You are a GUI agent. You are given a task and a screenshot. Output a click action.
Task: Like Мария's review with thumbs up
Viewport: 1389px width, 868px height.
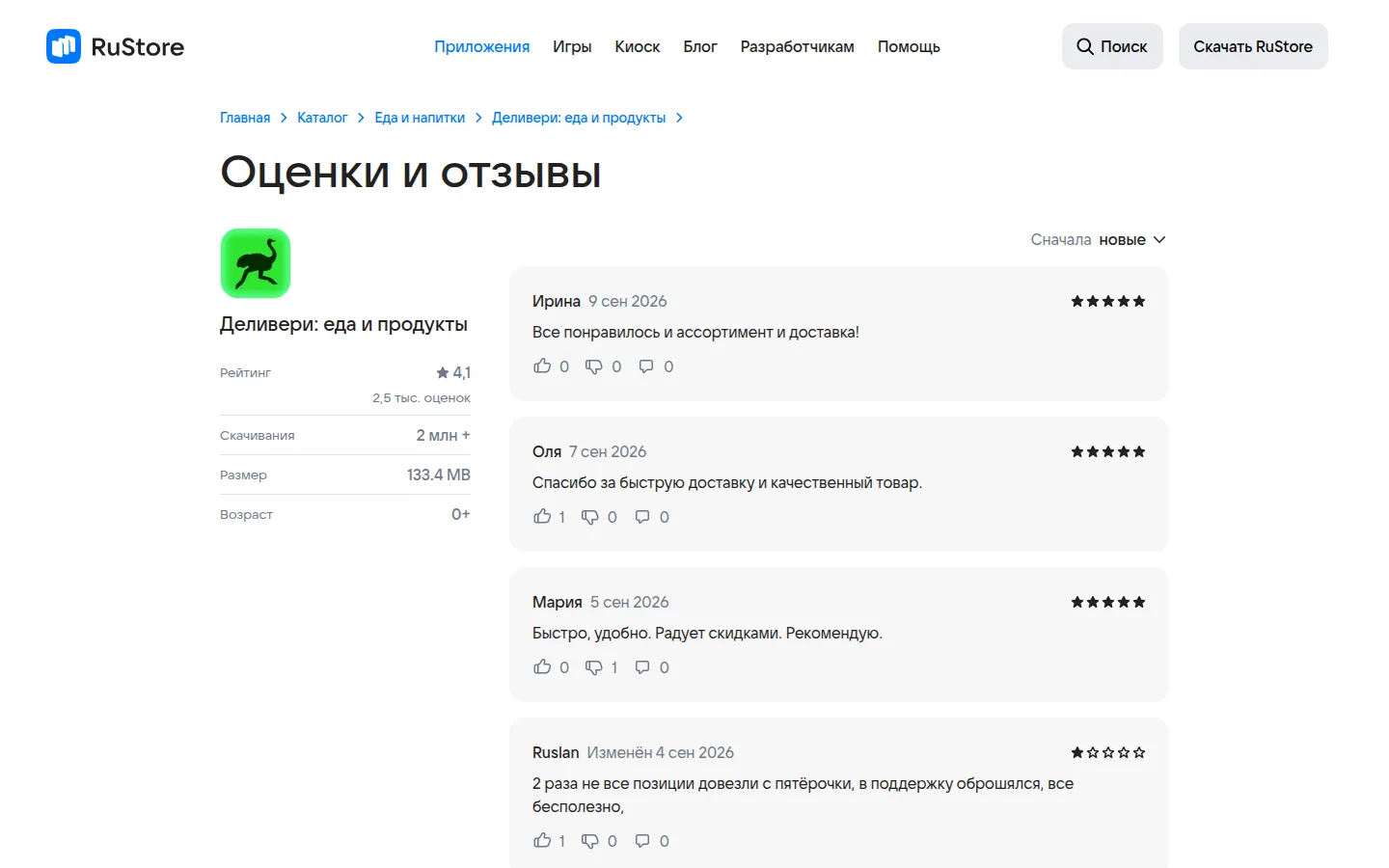point(542,667)
